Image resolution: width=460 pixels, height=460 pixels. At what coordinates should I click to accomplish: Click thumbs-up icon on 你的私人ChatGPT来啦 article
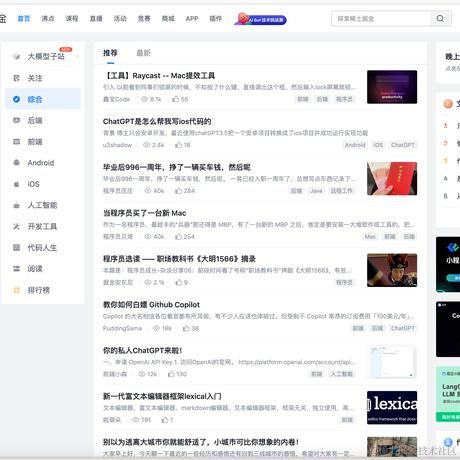coord(171,374)
